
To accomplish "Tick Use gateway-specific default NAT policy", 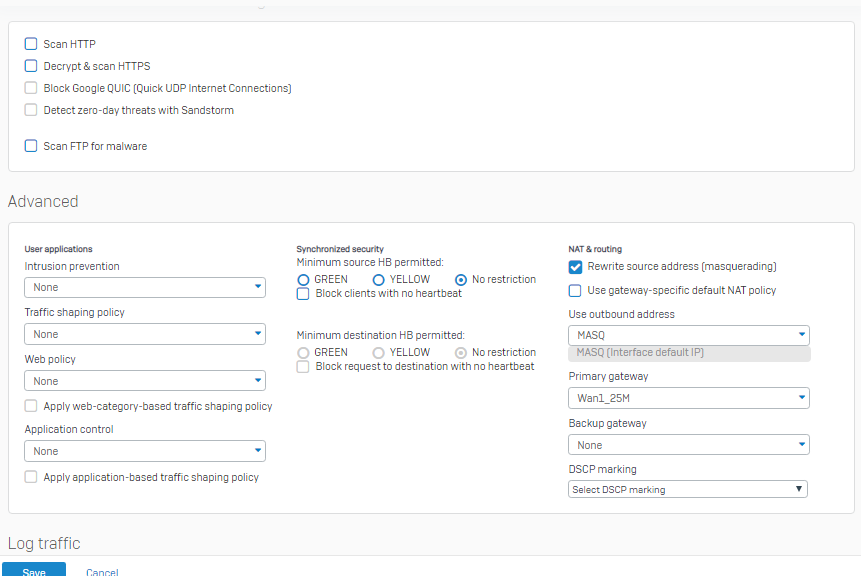I will tap(575, 291).
